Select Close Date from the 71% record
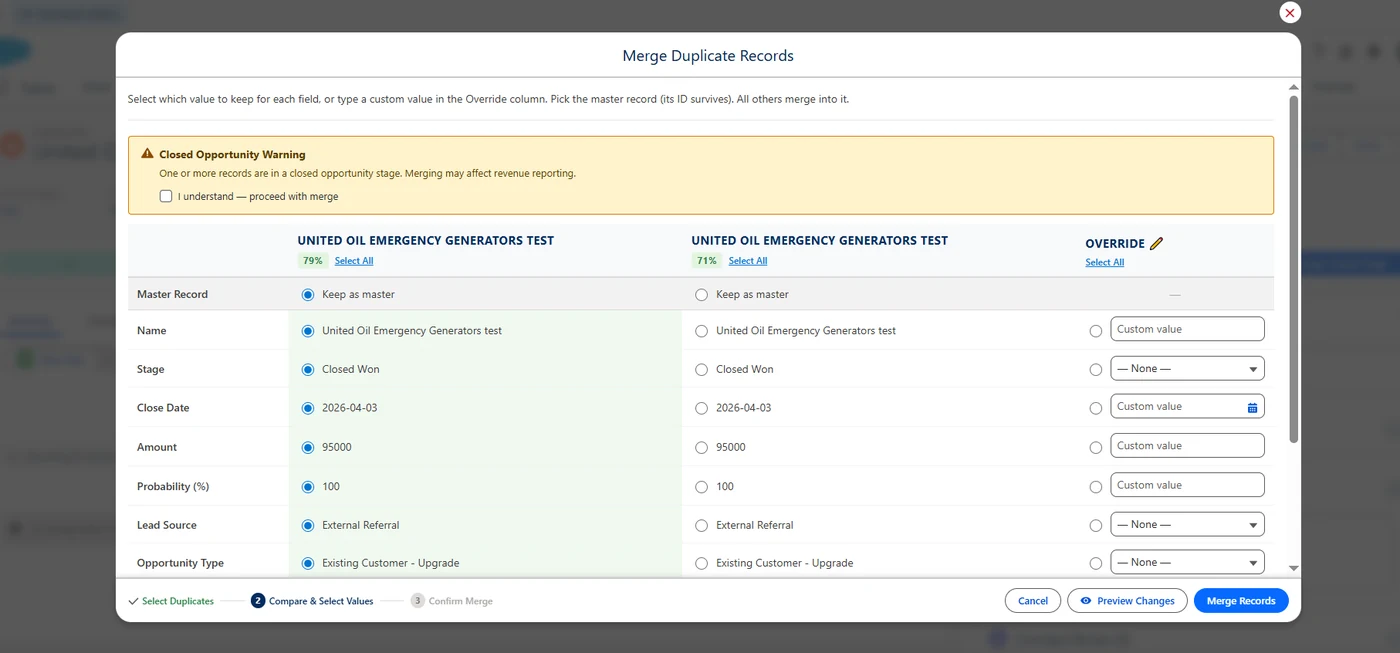Viewport: 1400px width, 653px height. (701, 409)
